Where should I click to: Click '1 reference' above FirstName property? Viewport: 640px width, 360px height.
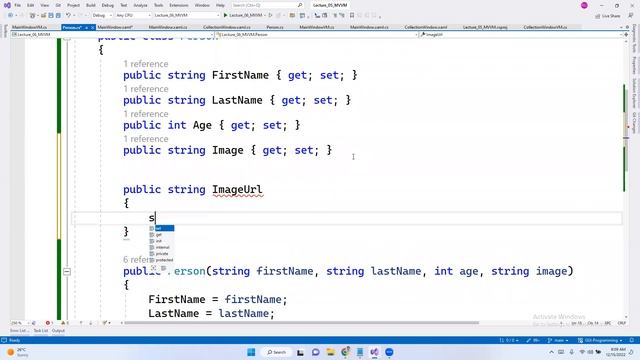point(146,64)
